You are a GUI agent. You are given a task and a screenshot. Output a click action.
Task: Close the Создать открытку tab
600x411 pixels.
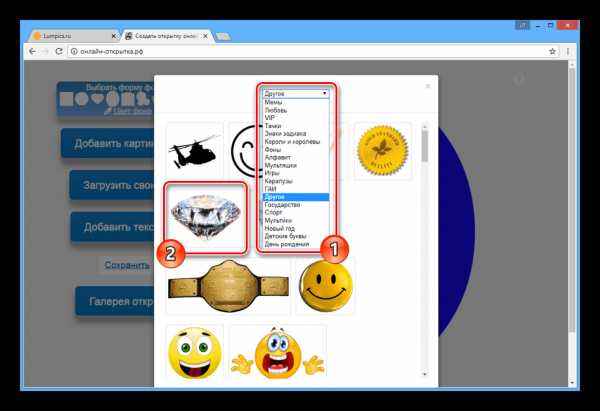point(205,36)
